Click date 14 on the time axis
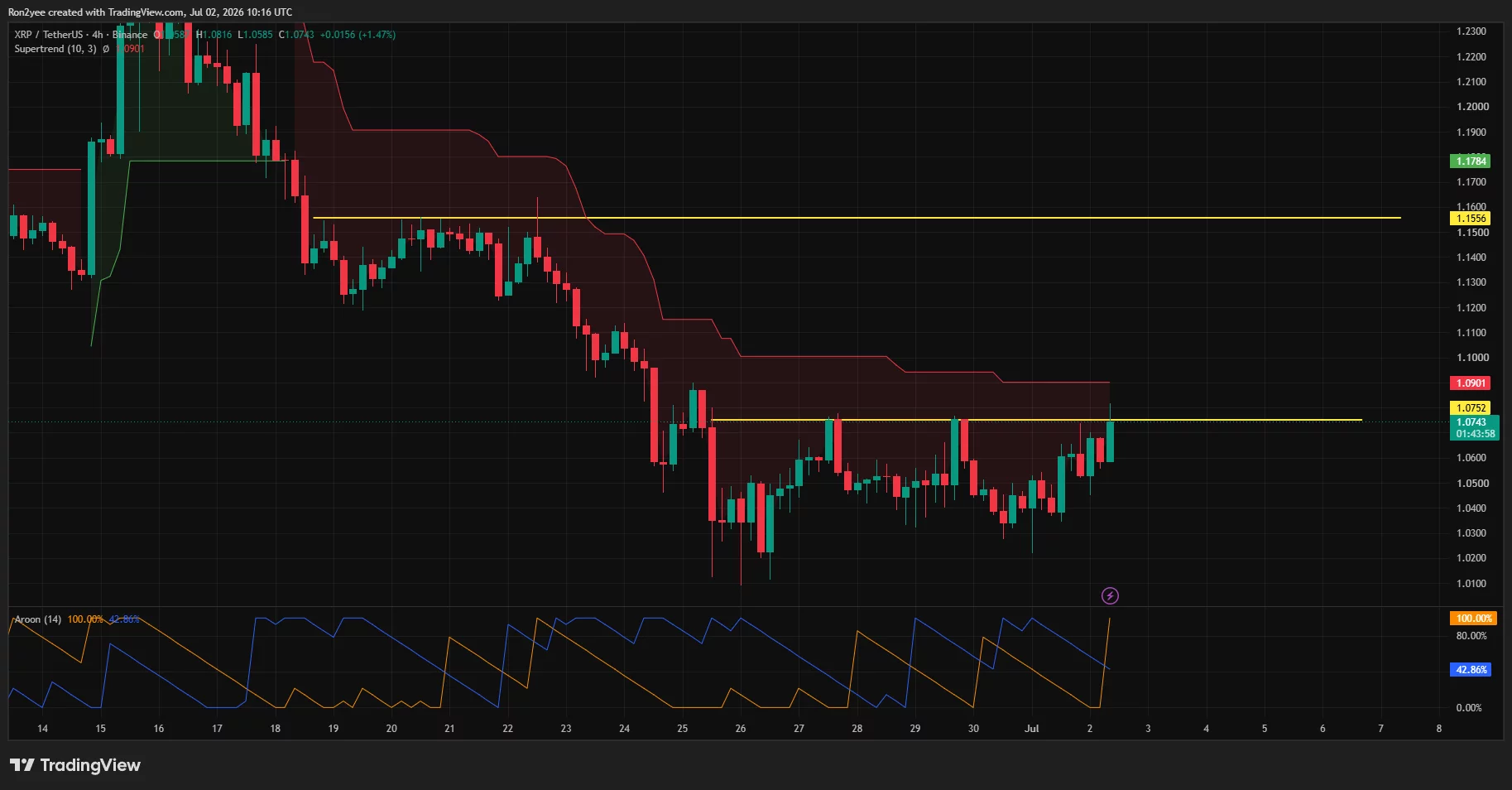The height and width of the screenshot is (790, 1512). (42, 729)
